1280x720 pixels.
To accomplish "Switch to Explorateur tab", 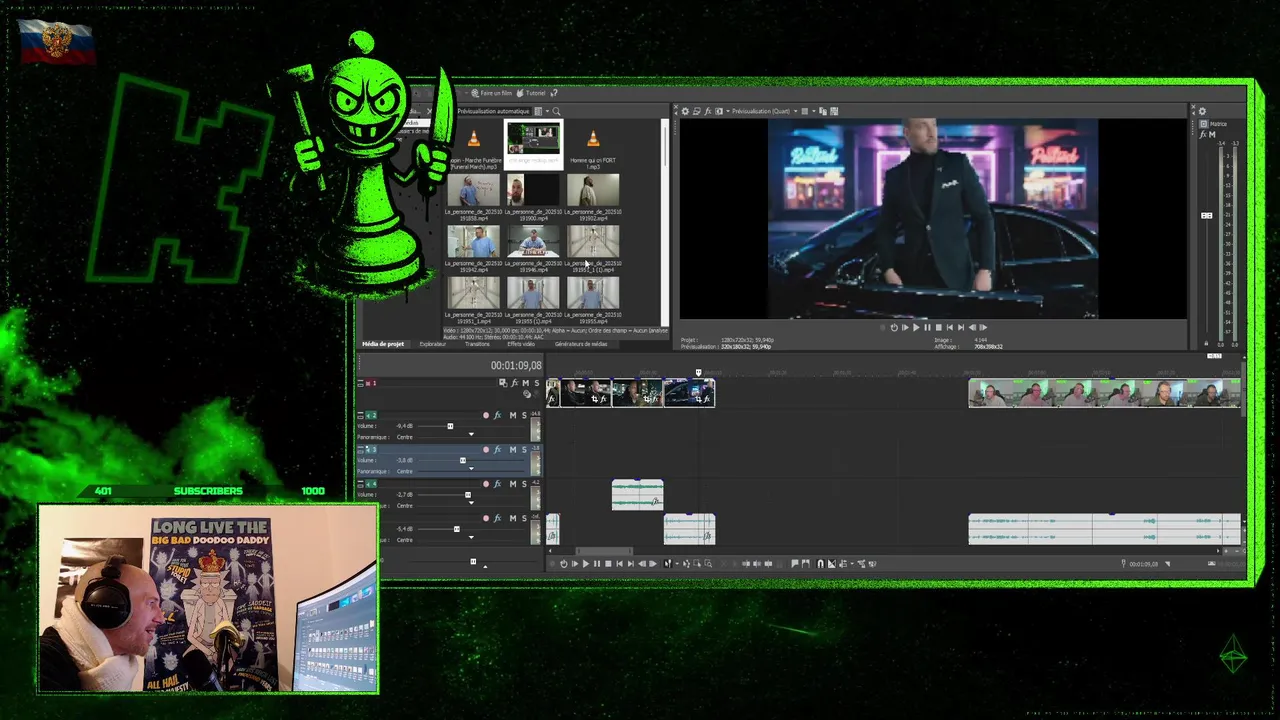I will click(433, 344).
